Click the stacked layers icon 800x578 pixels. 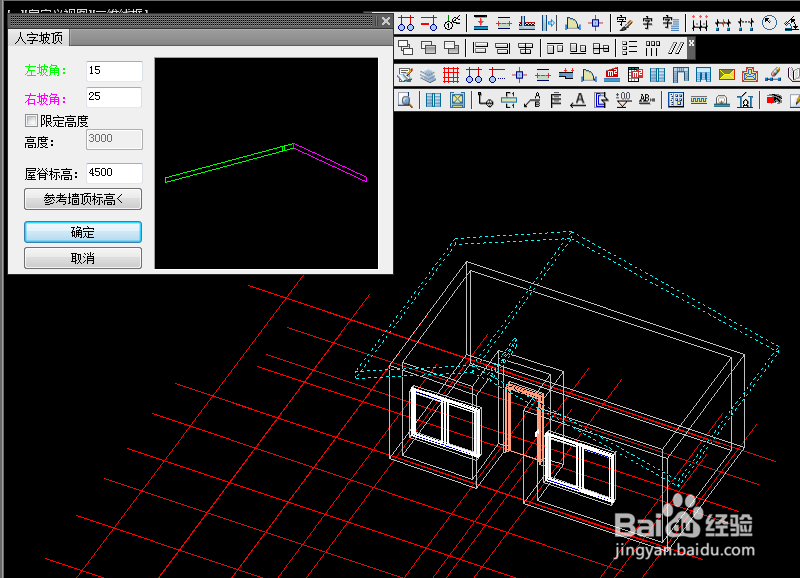[428, 75]
